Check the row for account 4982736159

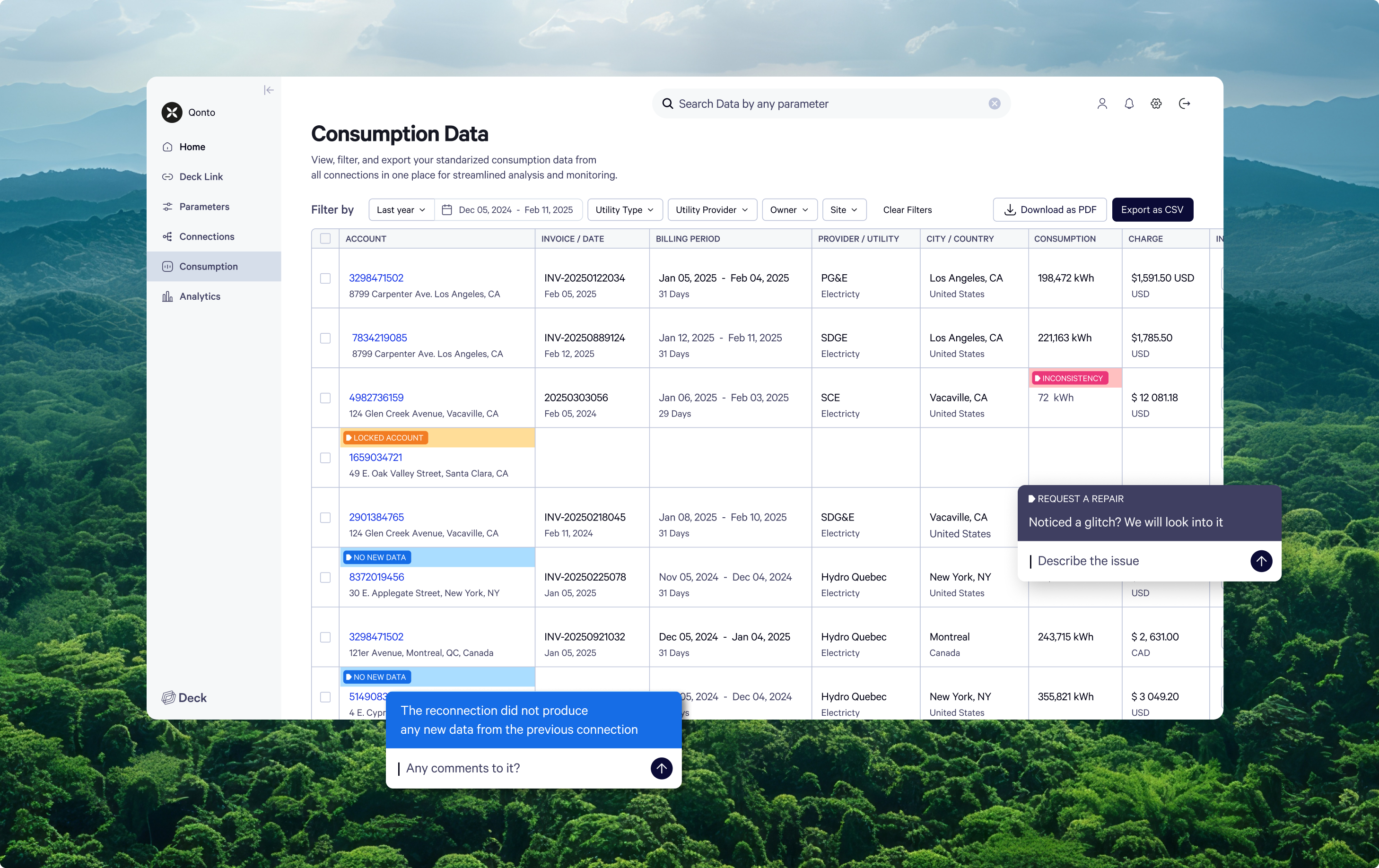(x=325, y=398)
